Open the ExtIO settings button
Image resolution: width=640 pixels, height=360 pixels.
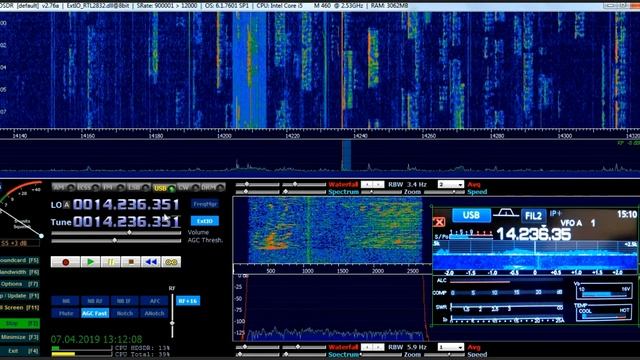click(x=205, y=221)
